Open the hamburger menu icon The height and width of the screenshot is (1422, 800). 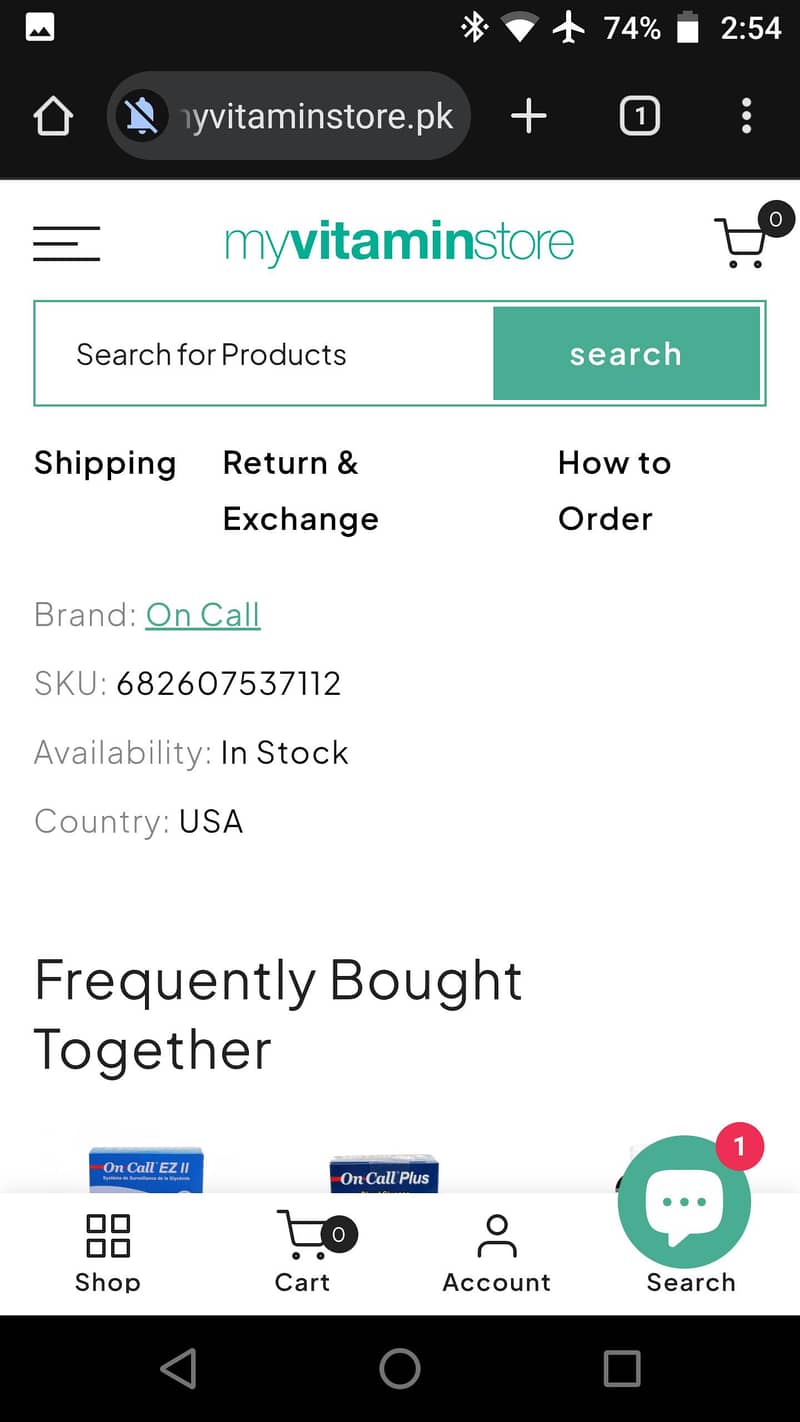[66, 243]
